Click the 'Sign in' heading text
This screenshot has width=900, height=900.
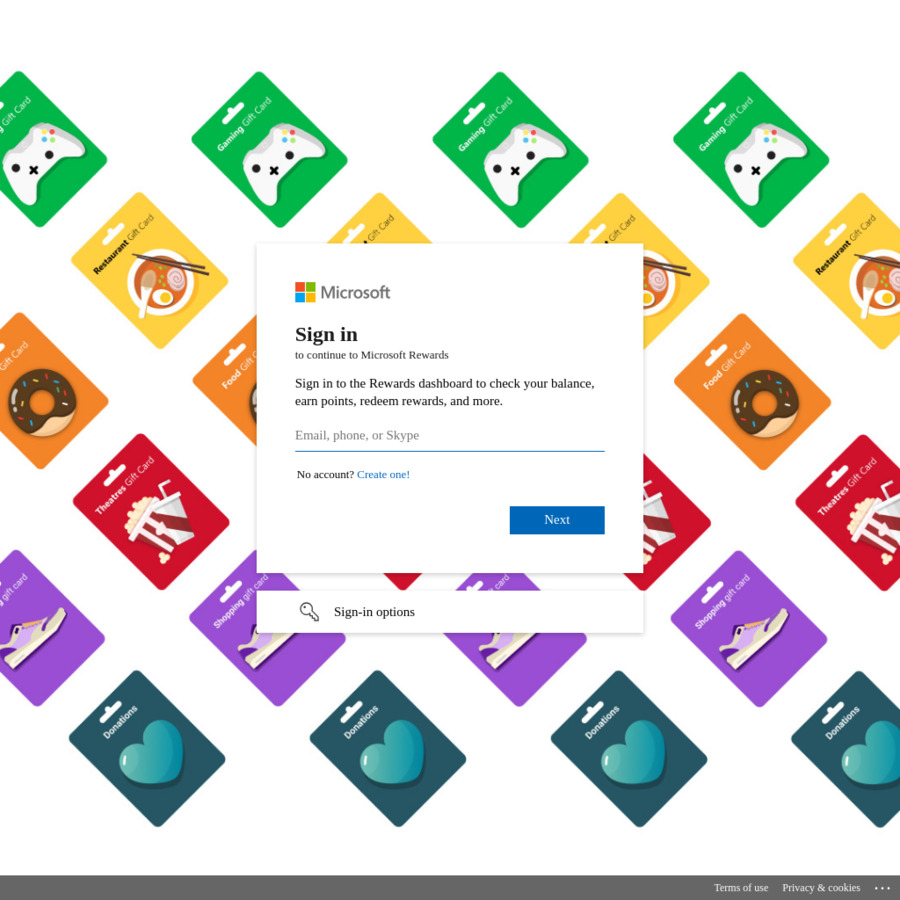tap(326, 334)
